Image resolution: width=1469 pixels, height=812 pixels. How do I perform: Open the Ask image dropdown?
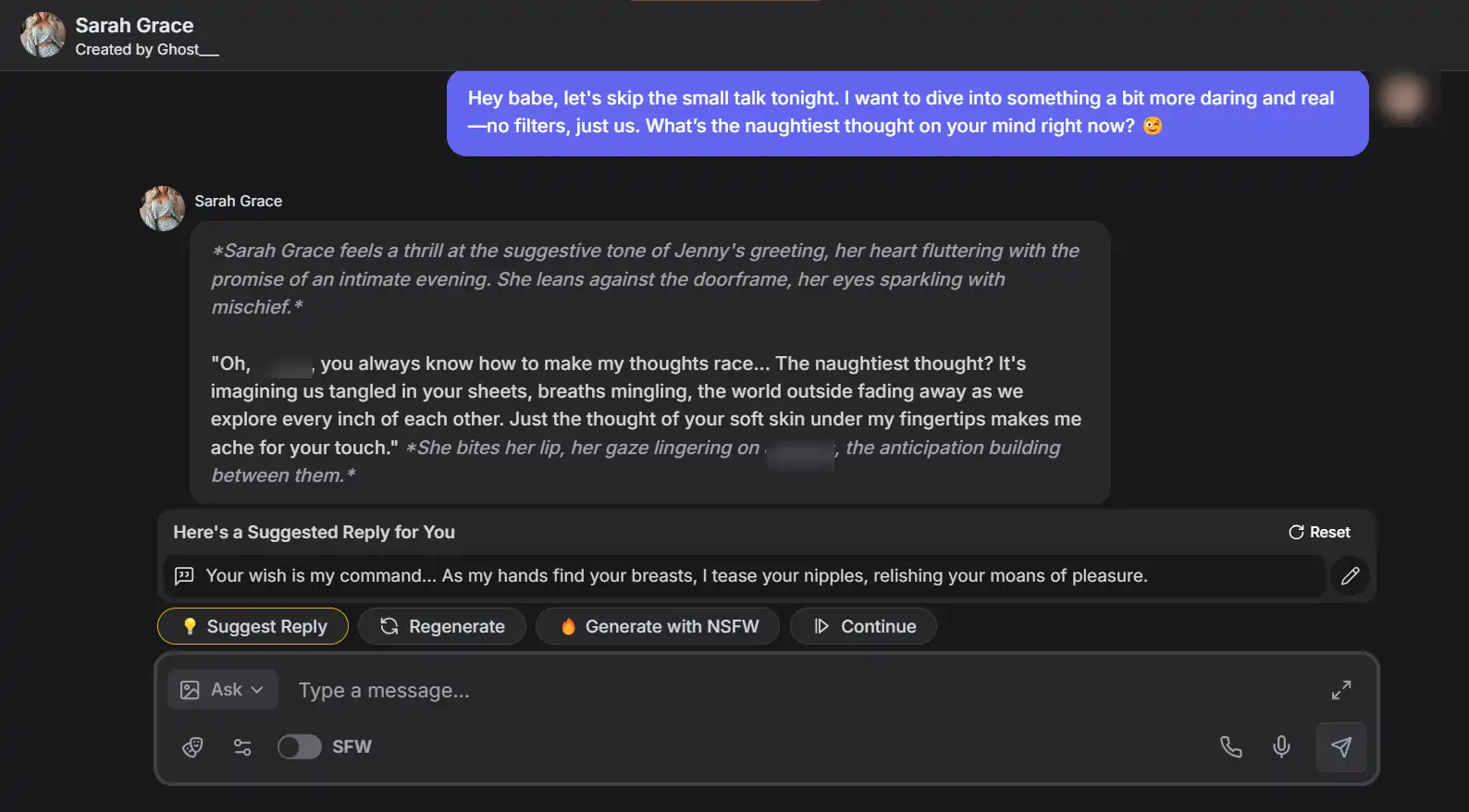click(x=223, y=690)
